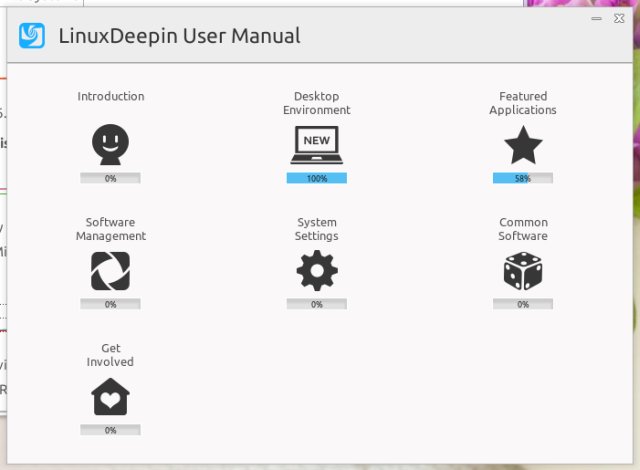Click the "Introduction" text label
Image resolution: width=640 pixels, height=470 pixels.
click(x=110, y=97)
